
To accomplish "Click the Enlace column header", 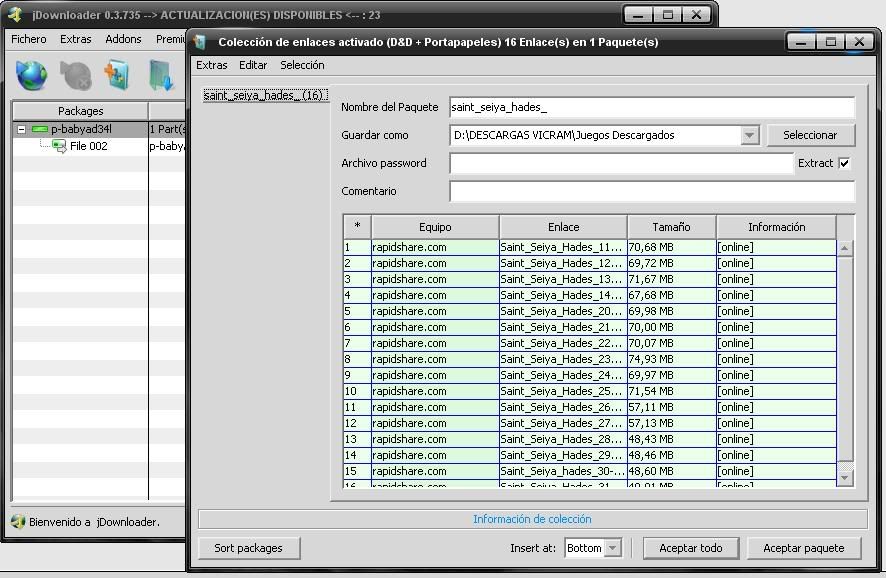I will click(x=563, y=227).
